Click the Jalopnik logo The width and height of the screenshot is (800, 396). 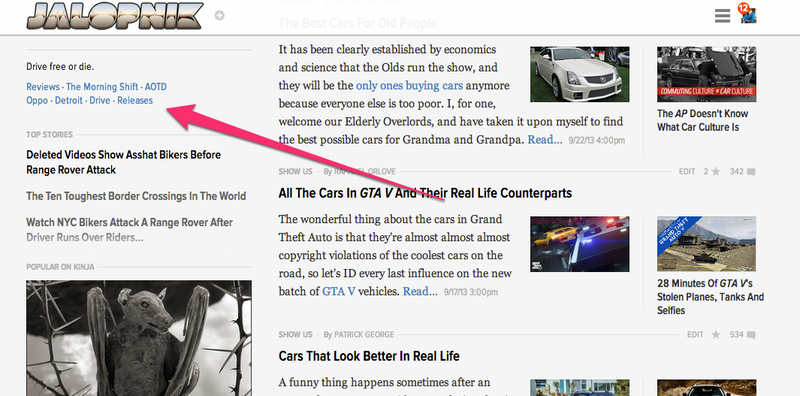pyautogui.click(x=115, y=16)
